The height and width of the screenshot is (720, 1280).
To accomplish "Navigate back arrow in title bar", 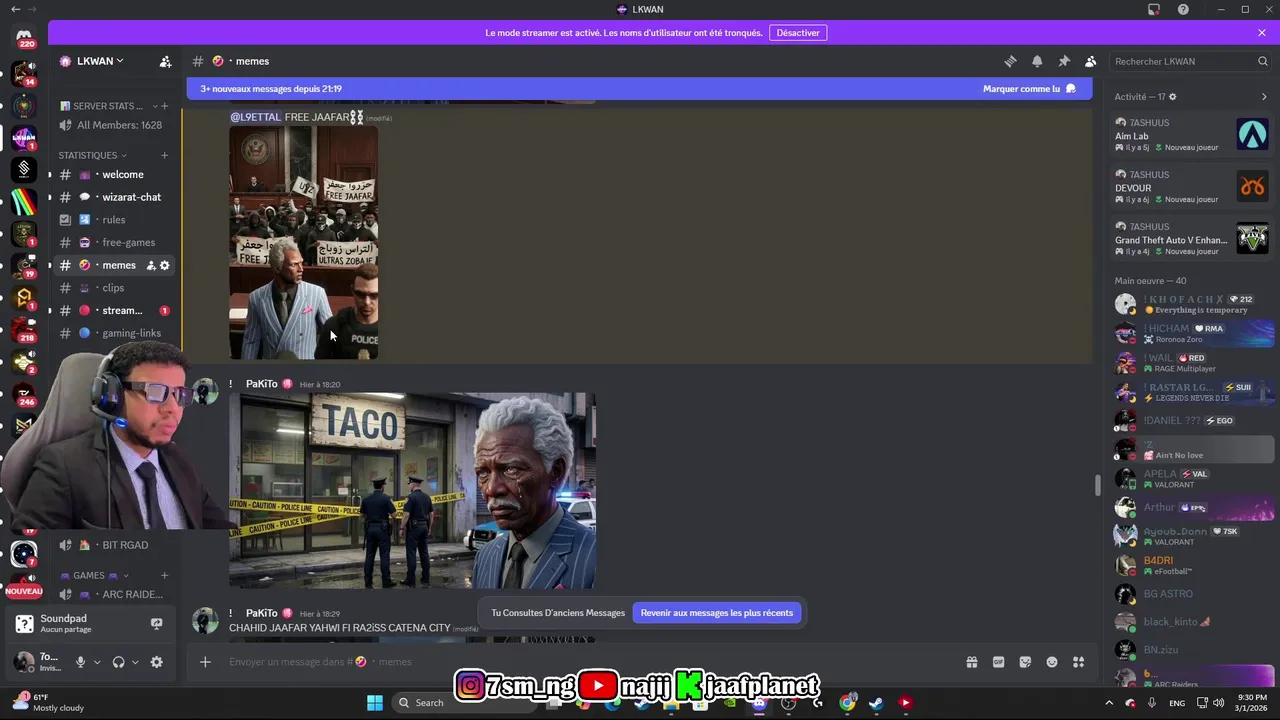I will click(x=15, y=9).
